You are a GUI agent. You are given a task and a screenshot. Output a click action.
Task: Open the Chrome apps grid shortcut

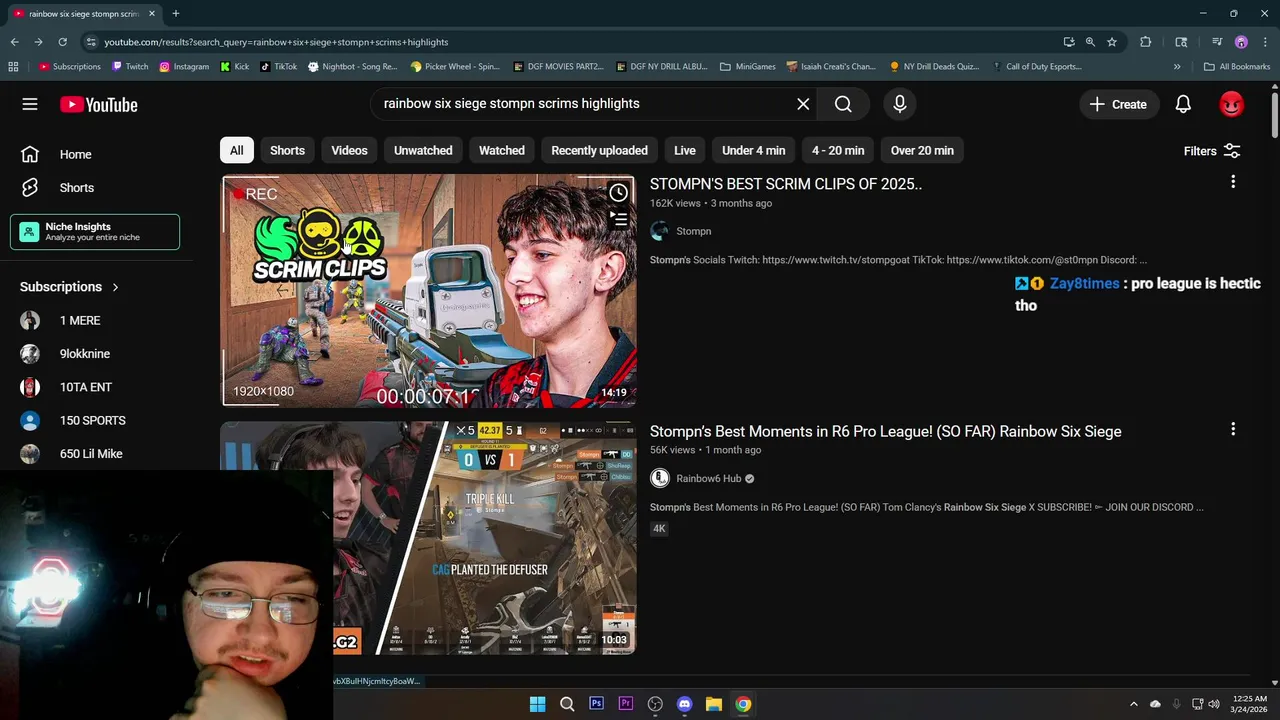point(13,67)
